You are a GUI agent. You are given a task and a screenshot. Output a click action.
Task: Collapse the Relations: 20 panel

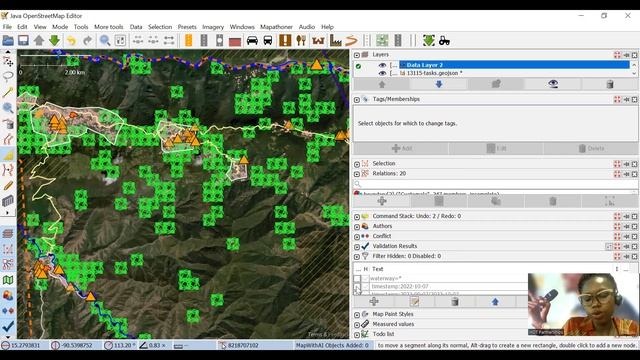(x=357, y=174)
